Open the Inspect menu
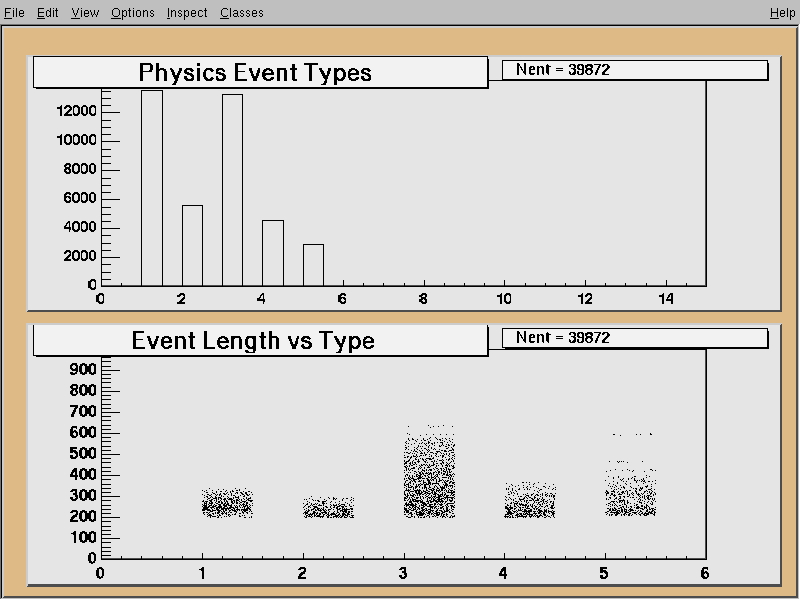This screenshot has height=600, width=800. 187,13
